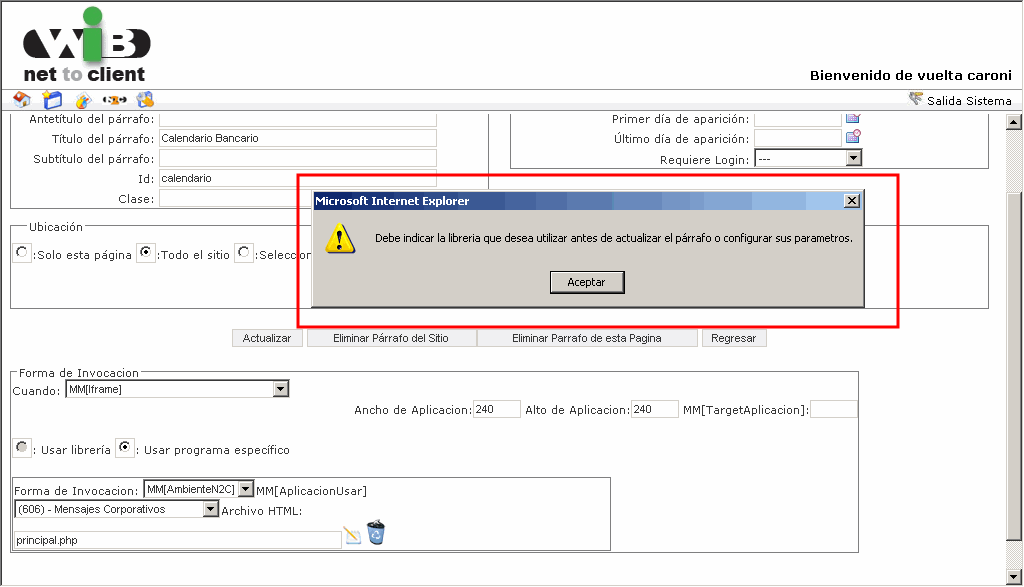Viewport: 1024px width, 587px height.
Task: Click the Bienvenido de vuelta caroni text
Action: coord(910,75)
